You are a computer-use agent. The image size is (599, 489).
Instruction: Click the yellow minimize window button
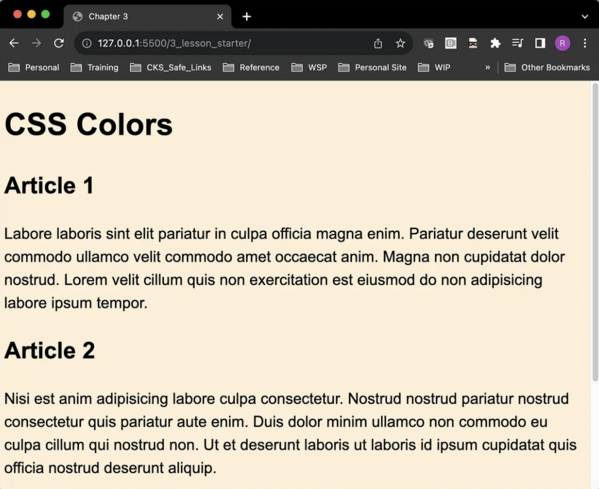pyautogui.click(x=31, y=15)
